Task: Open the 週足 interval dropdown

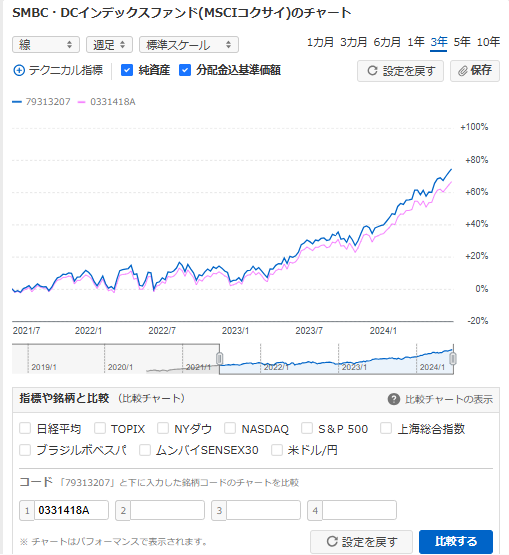Action: (109, 45)
